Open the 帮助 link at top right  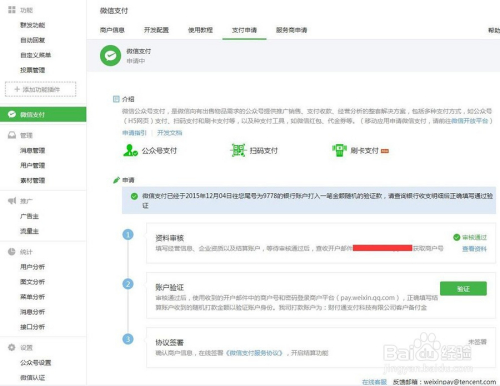click(494, 30)
